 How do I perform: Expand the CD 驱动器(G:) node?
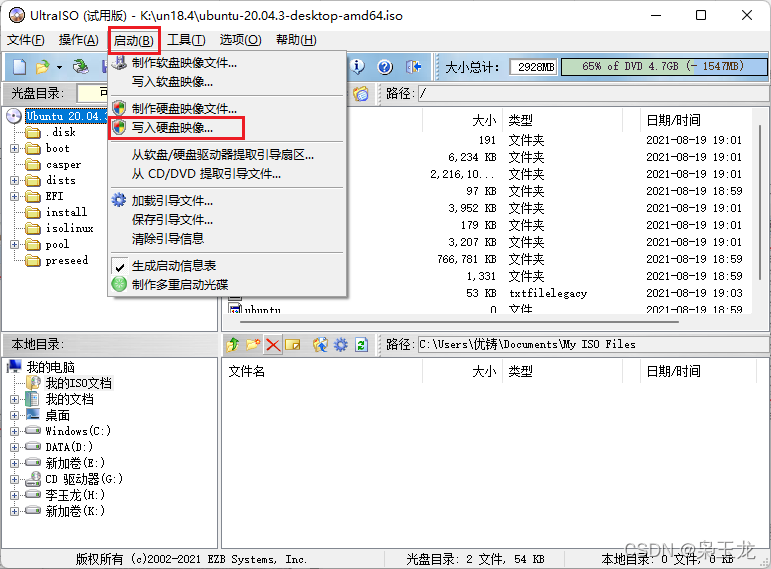click(x=14, y=479)
